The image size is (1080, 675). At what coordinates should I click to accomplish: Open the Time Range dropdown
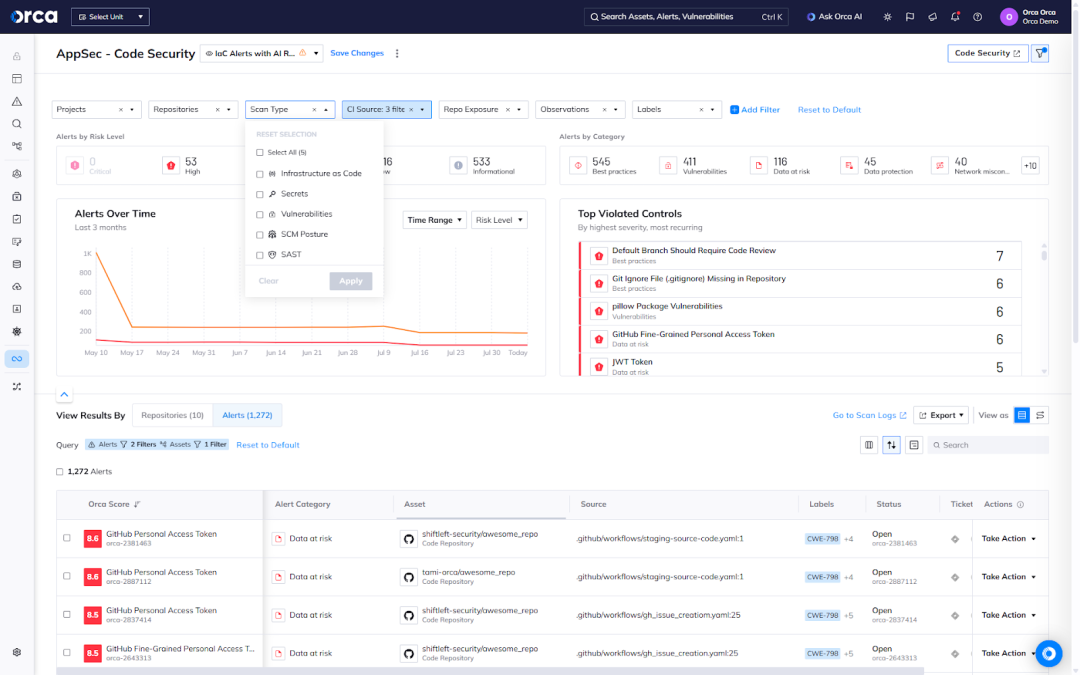click(435, 220)
